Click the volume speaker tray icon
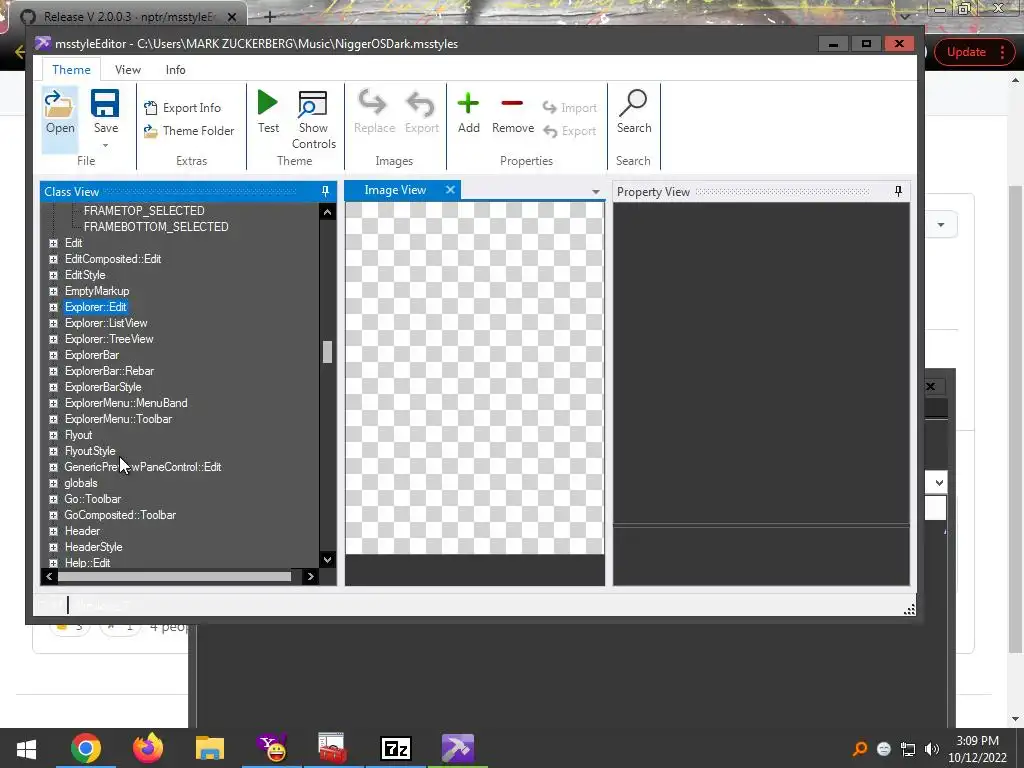The height and width of the screenshot is (768, 1024). tap(932, 748)
